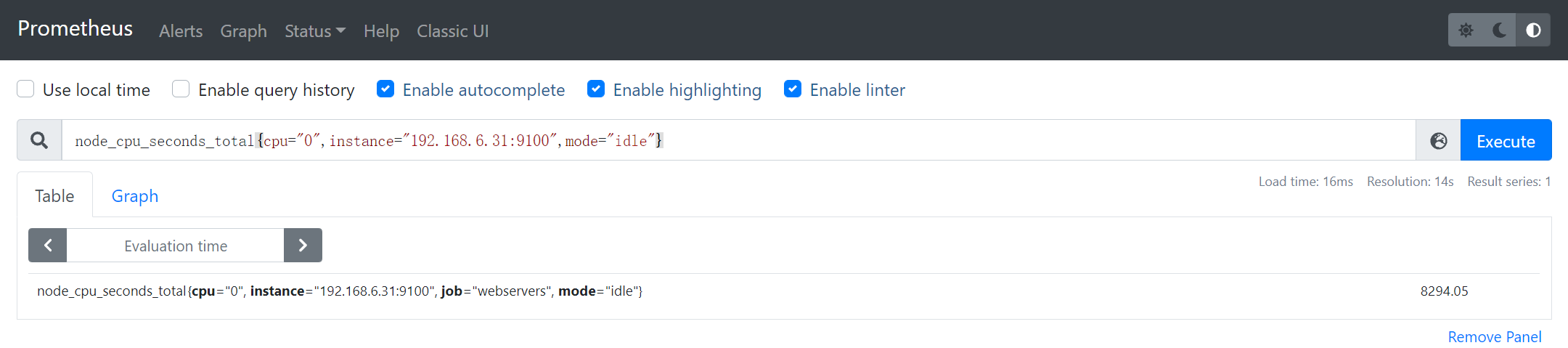Click the search magnifier icon beside query

point(39,140)
